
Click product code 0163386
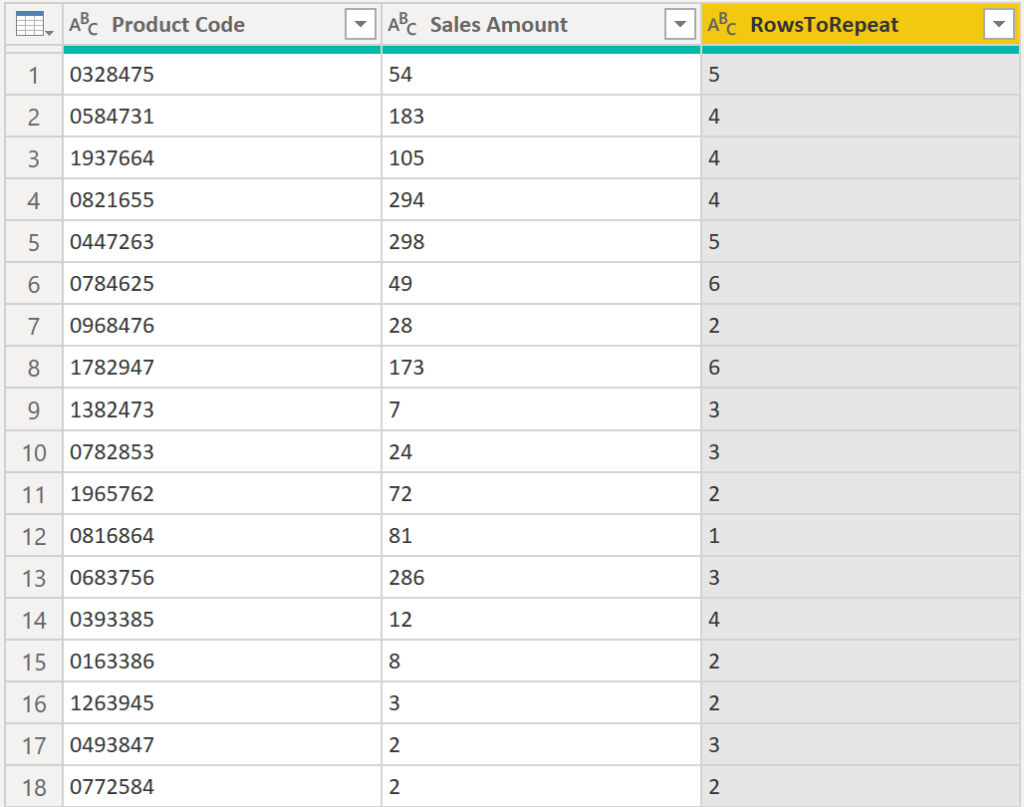click(x=112, y=661)
